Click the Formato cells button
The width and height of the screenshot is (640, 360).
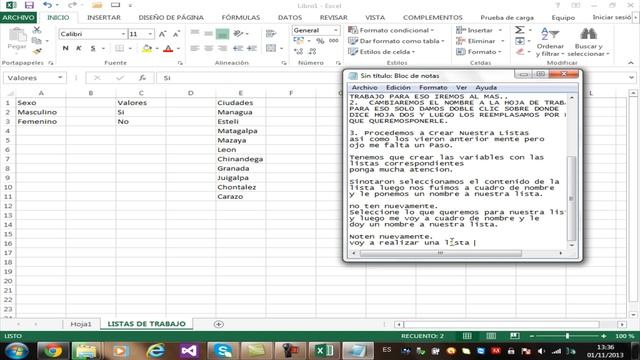(479, 52)
